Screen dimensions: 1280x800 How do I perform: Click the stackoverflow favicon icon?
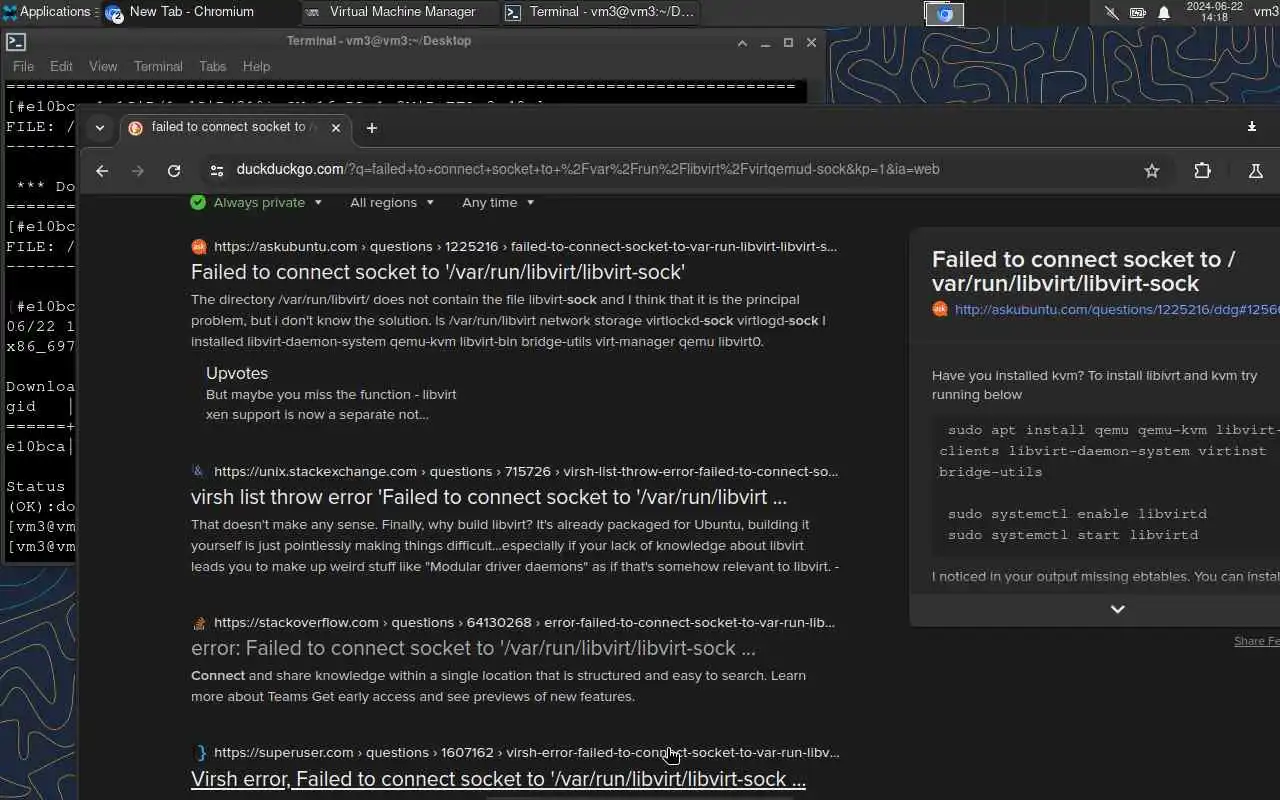click(199, 623)
